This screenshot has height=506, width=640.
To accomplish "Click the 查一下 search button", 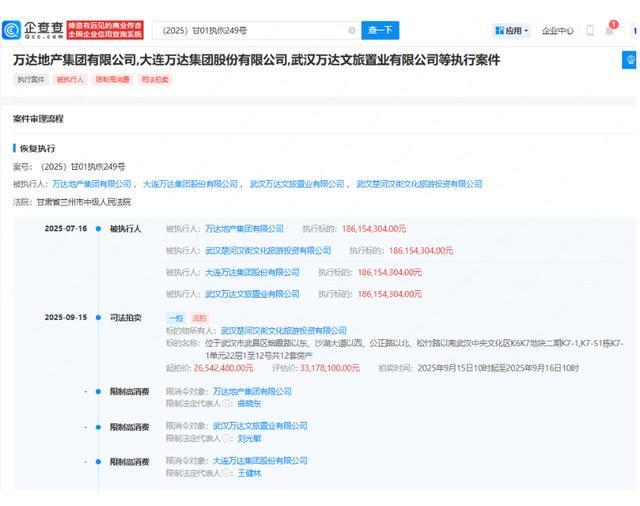I will coord(380,30).
